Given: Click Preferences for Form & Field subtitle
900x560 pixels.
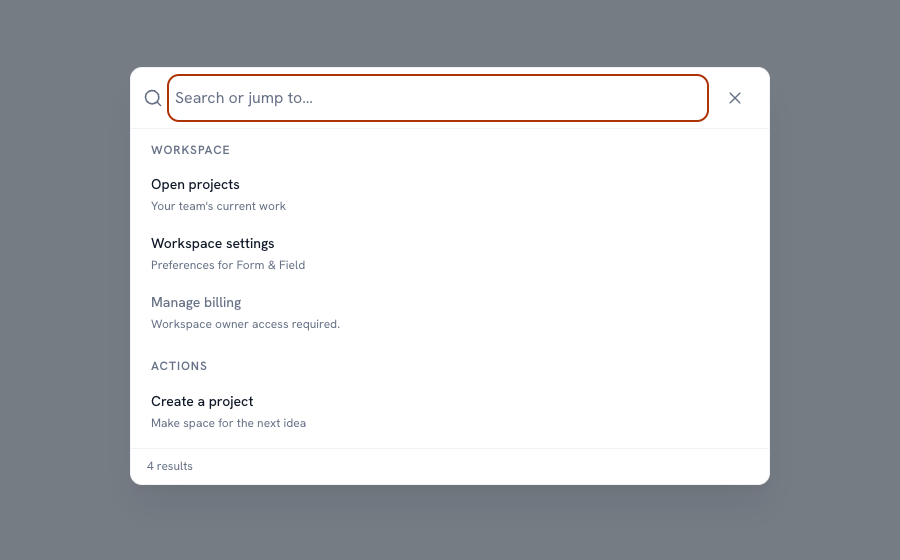Looking at the screenshot, I should pos(228,266).
